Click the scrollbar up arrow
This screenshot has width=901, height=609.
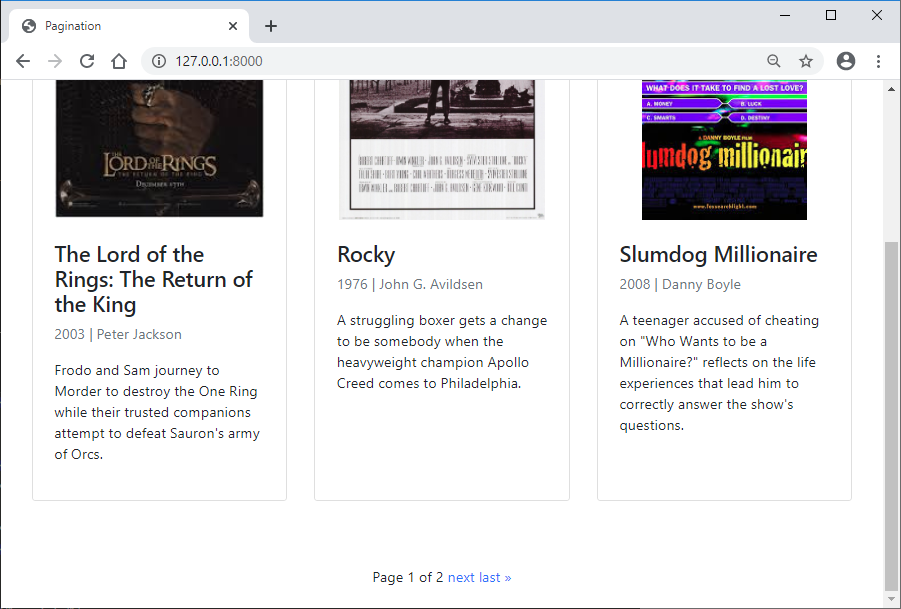point(891,89)
